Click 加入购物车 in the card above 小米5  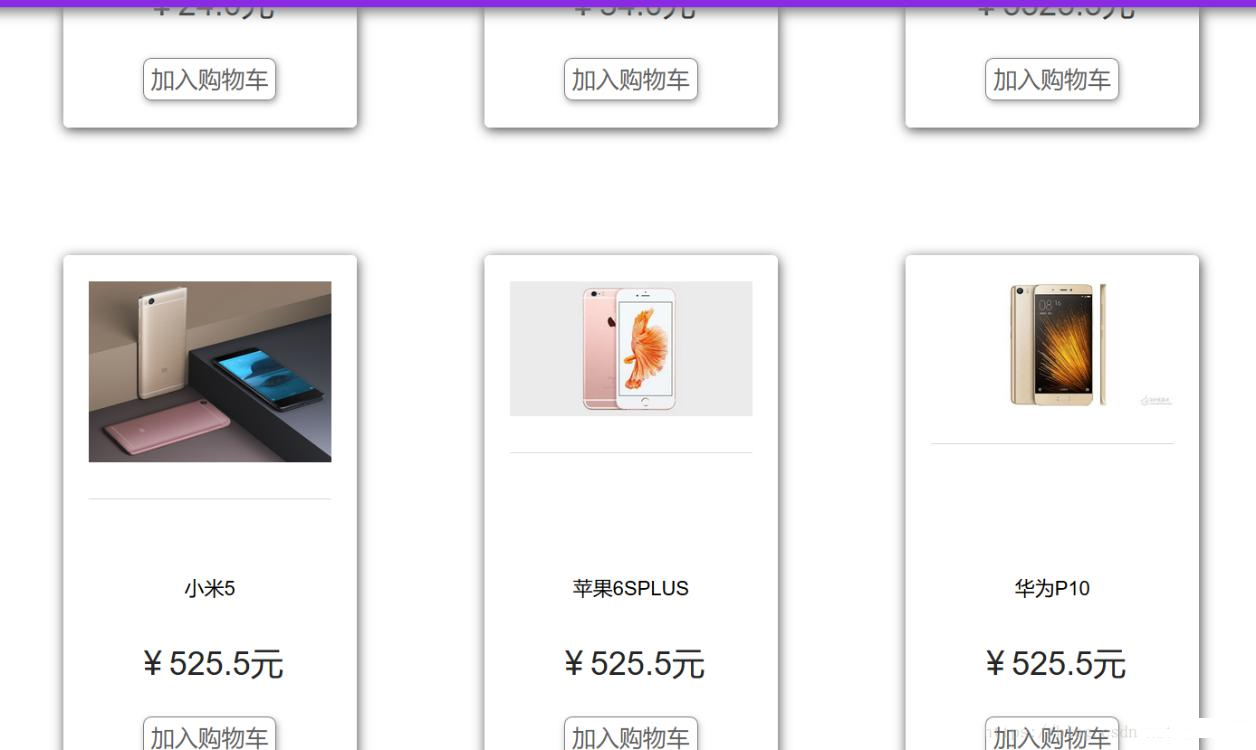[x=209, y=80]
